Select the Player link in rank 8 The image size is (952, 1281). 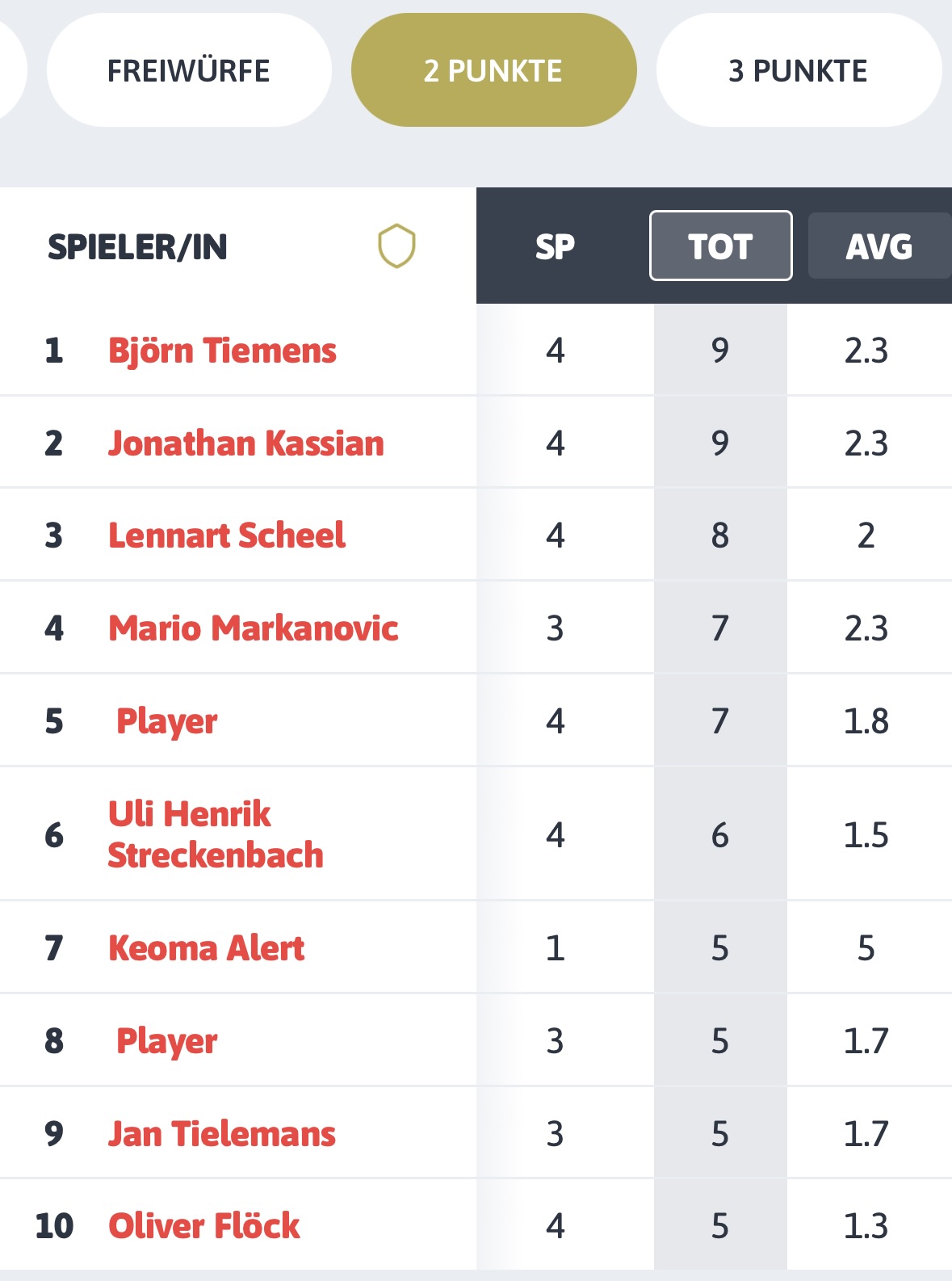[167, 1041]
